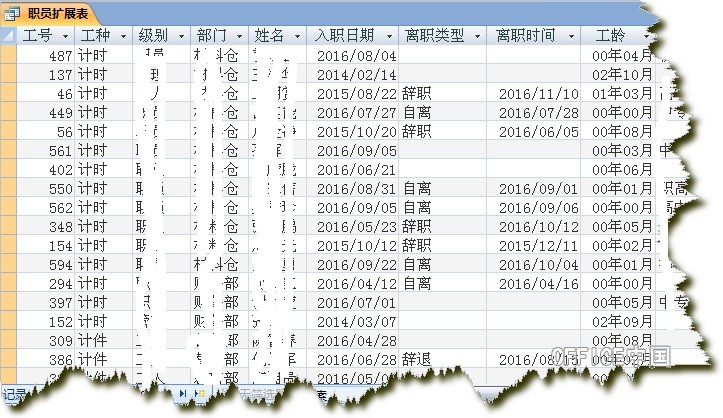Click the 工号 cell showing 561

pyautogui.click(x=45, y=150)
